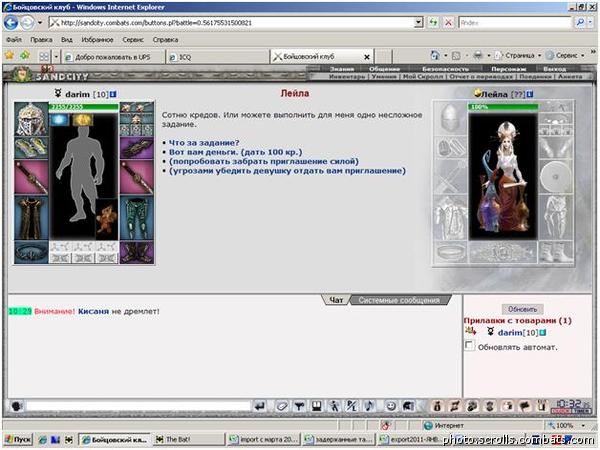Open the Файл menu

(14, 40)
